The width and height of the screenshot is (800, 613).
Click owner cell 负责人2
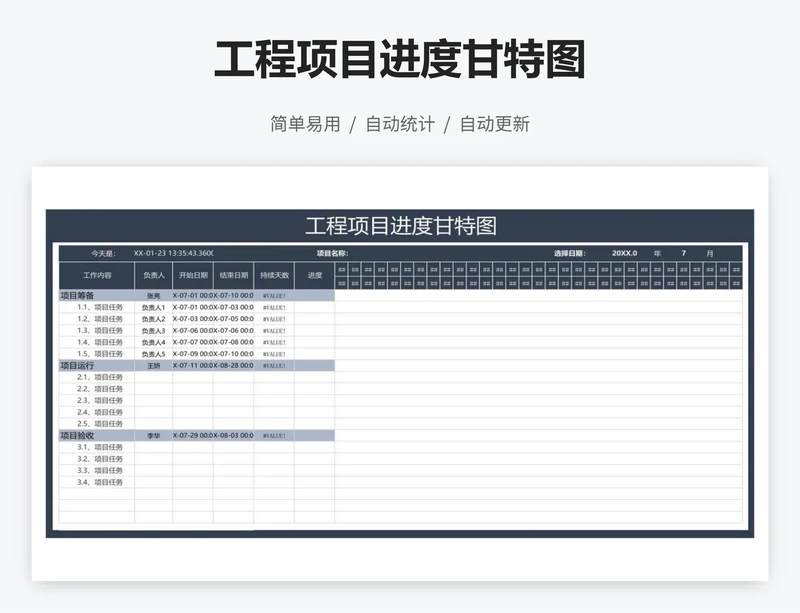pyautogui.click(x=154, y=320)
